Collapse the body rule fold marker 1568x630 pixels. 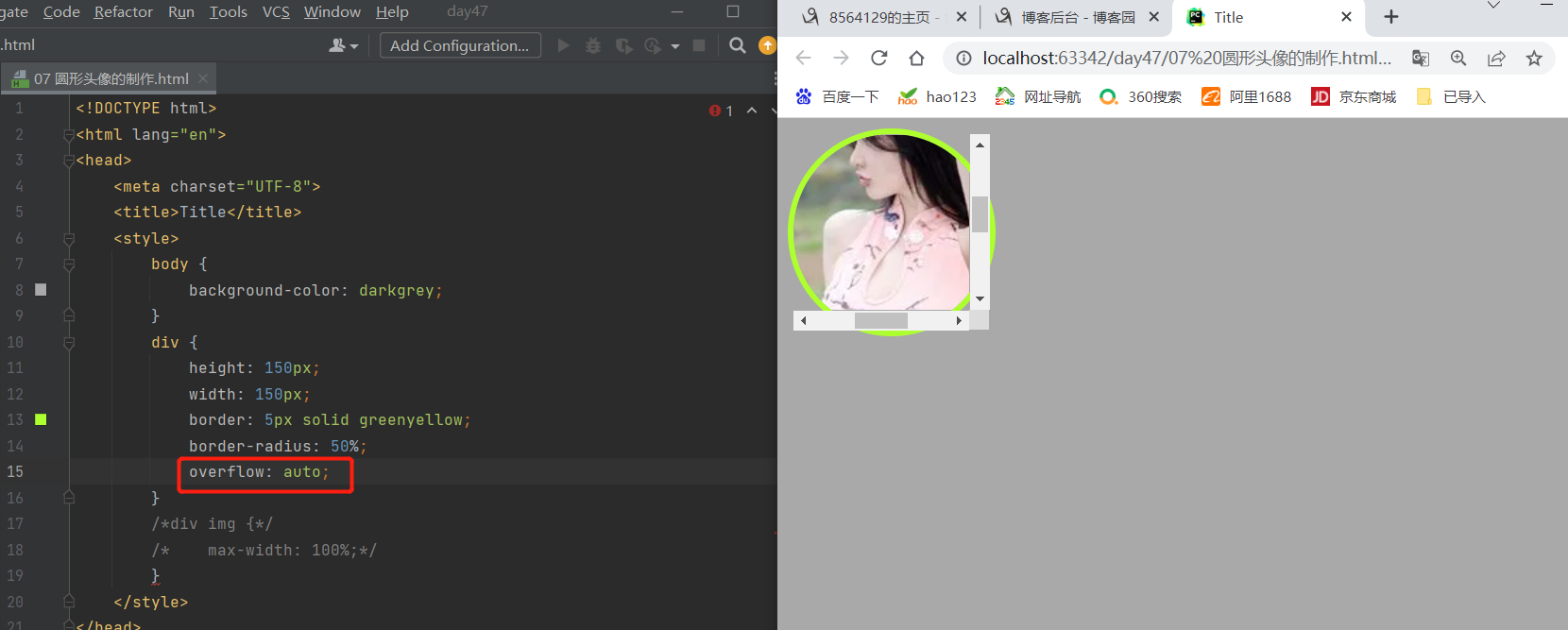tap(69, 264)
